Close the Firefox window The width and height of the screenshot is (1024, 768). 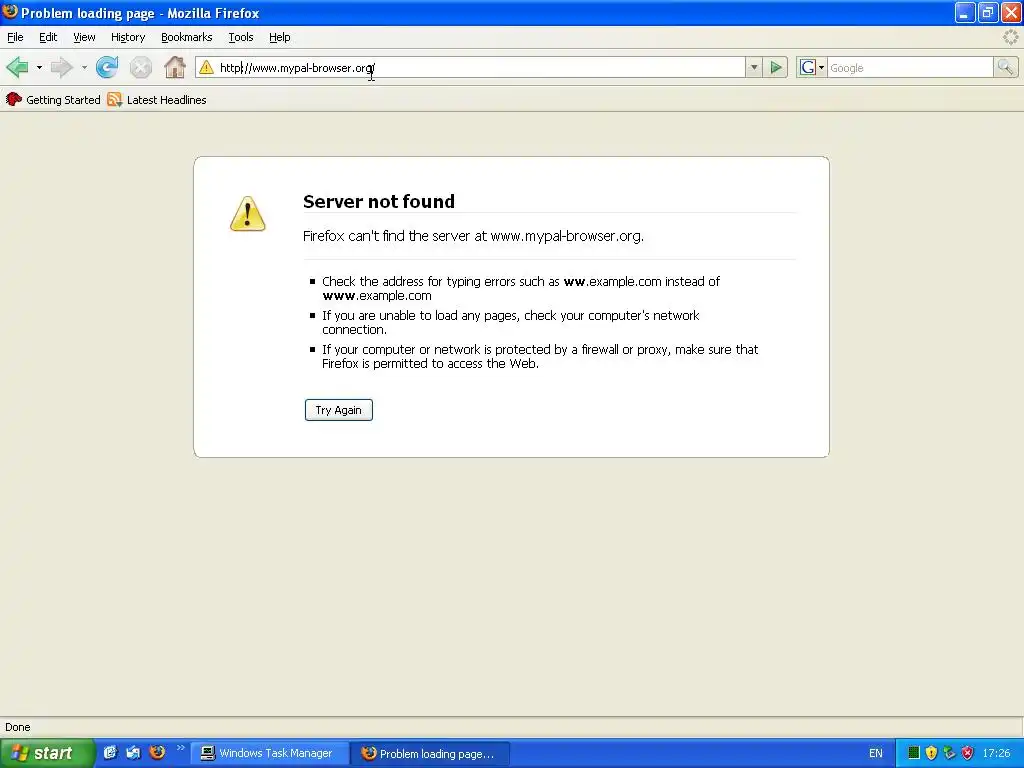[x=1010, y=12]
